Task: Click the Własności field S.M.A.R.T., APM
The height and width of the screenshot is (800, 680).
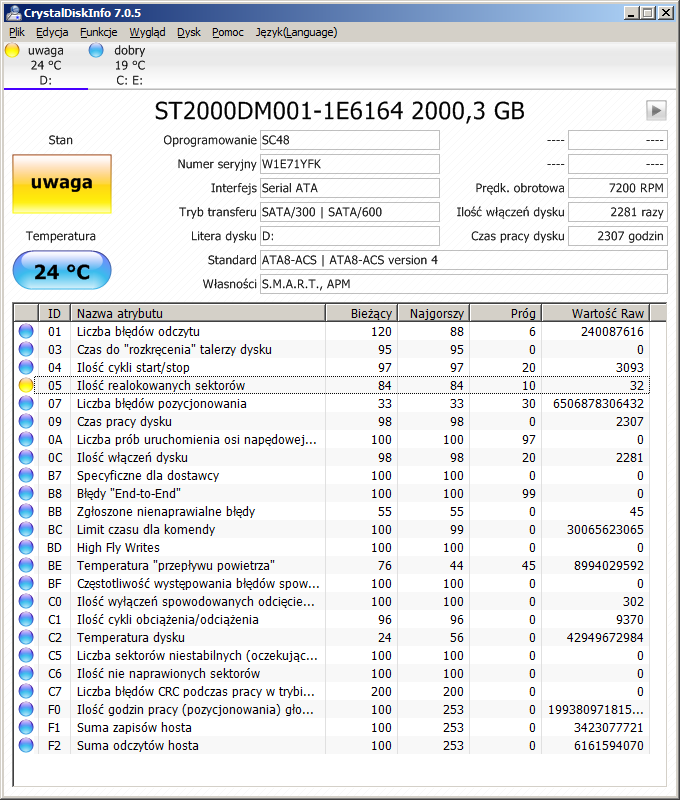Action: (464, 284)
